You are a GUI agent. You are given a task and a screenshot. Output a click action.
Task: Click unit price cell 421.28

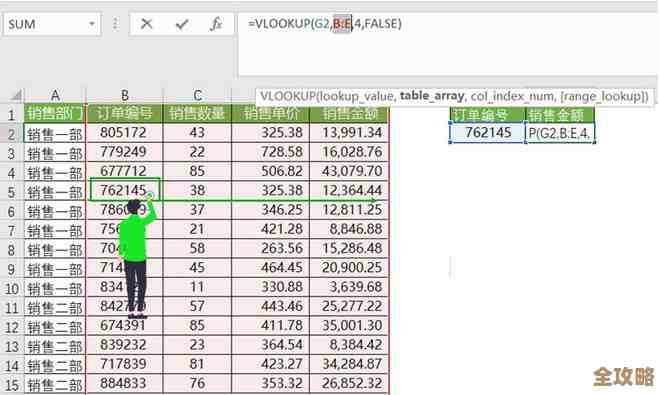click(x=271, y=230)
